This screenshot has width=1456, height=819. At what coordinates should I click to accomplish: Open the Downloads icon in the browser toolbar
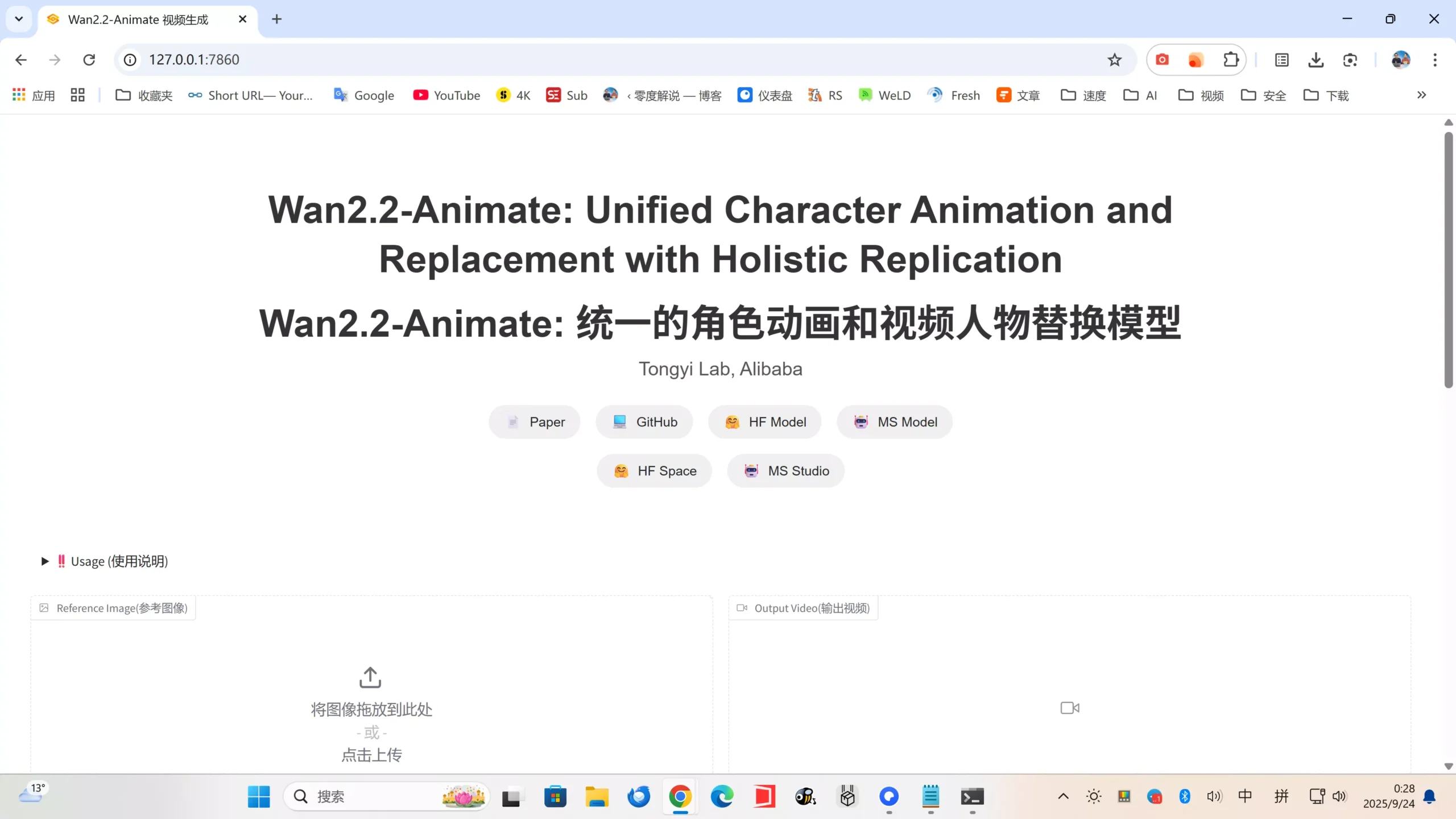click(1316, 59)
